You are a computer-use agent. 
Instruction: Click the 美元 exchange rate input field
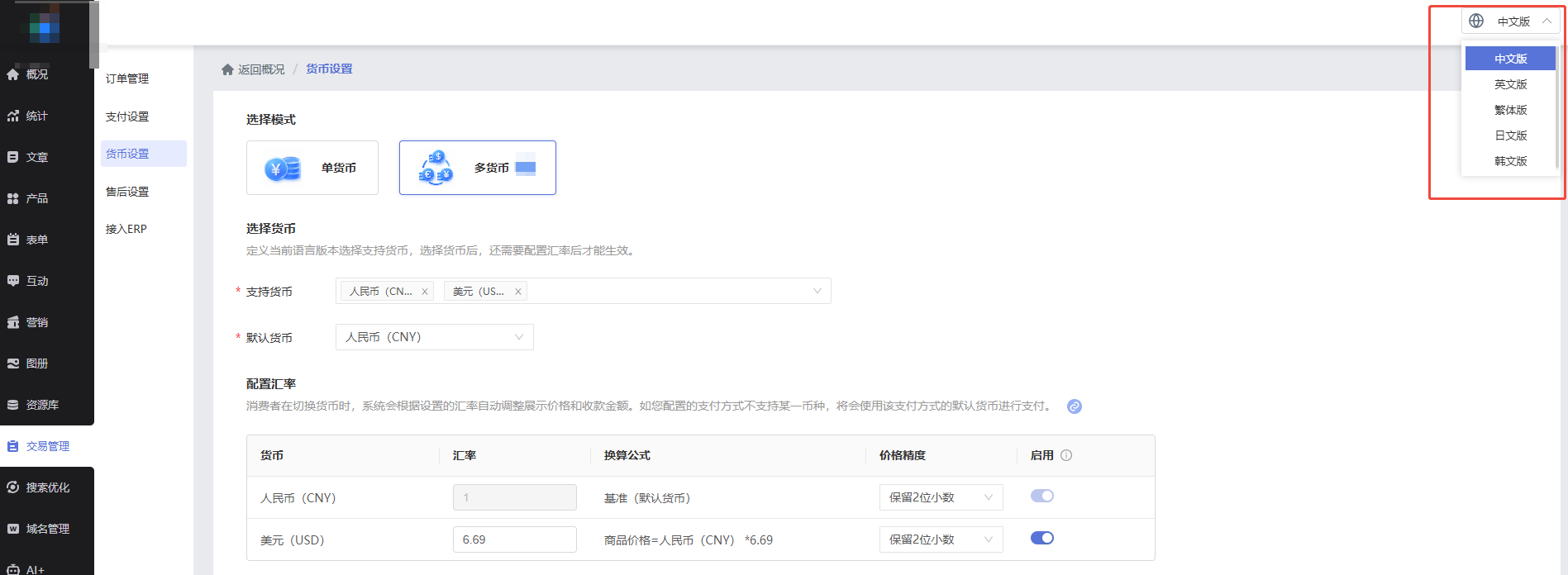pyautogui.click(x=515, y=539)
